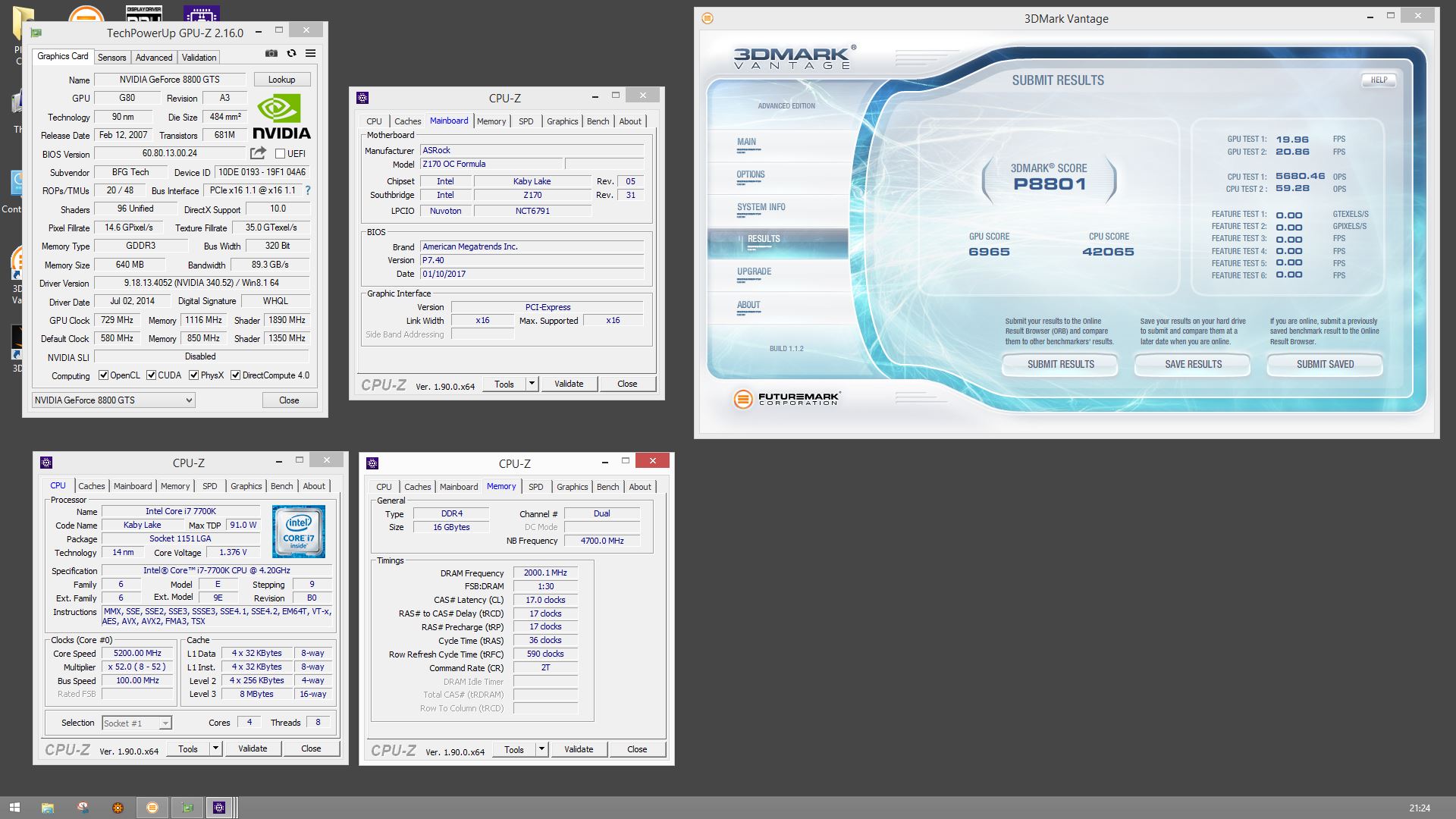Click Tools button in Memory CPU-Z window
The height and width of the screenshot is (819, 1456).
coord(514,749)
